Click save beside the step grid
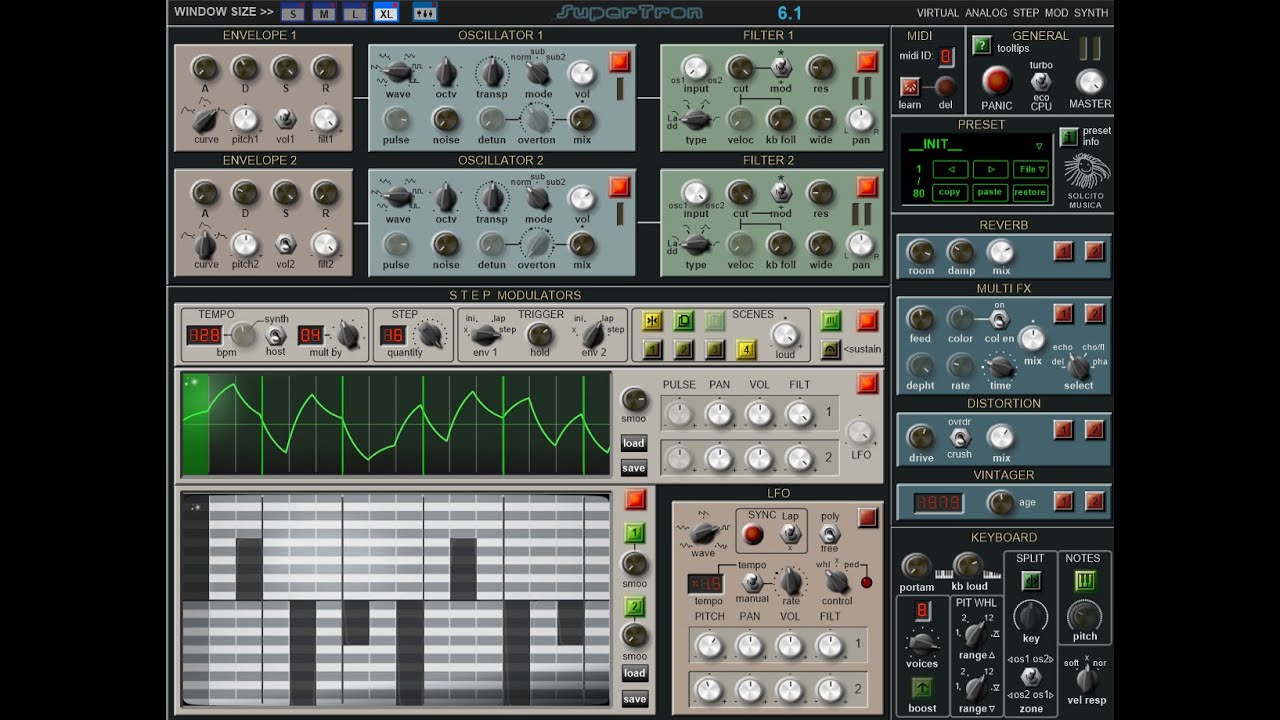 click(635, 699)
